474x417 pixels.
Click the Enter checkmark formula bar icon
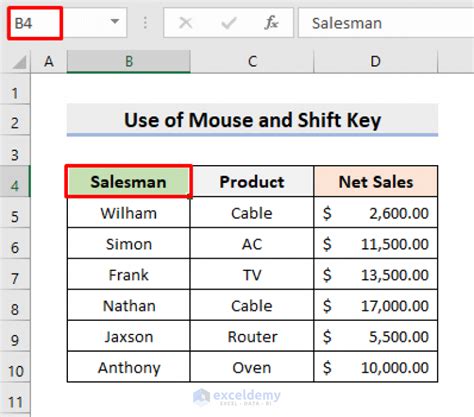tap(229, 23)
